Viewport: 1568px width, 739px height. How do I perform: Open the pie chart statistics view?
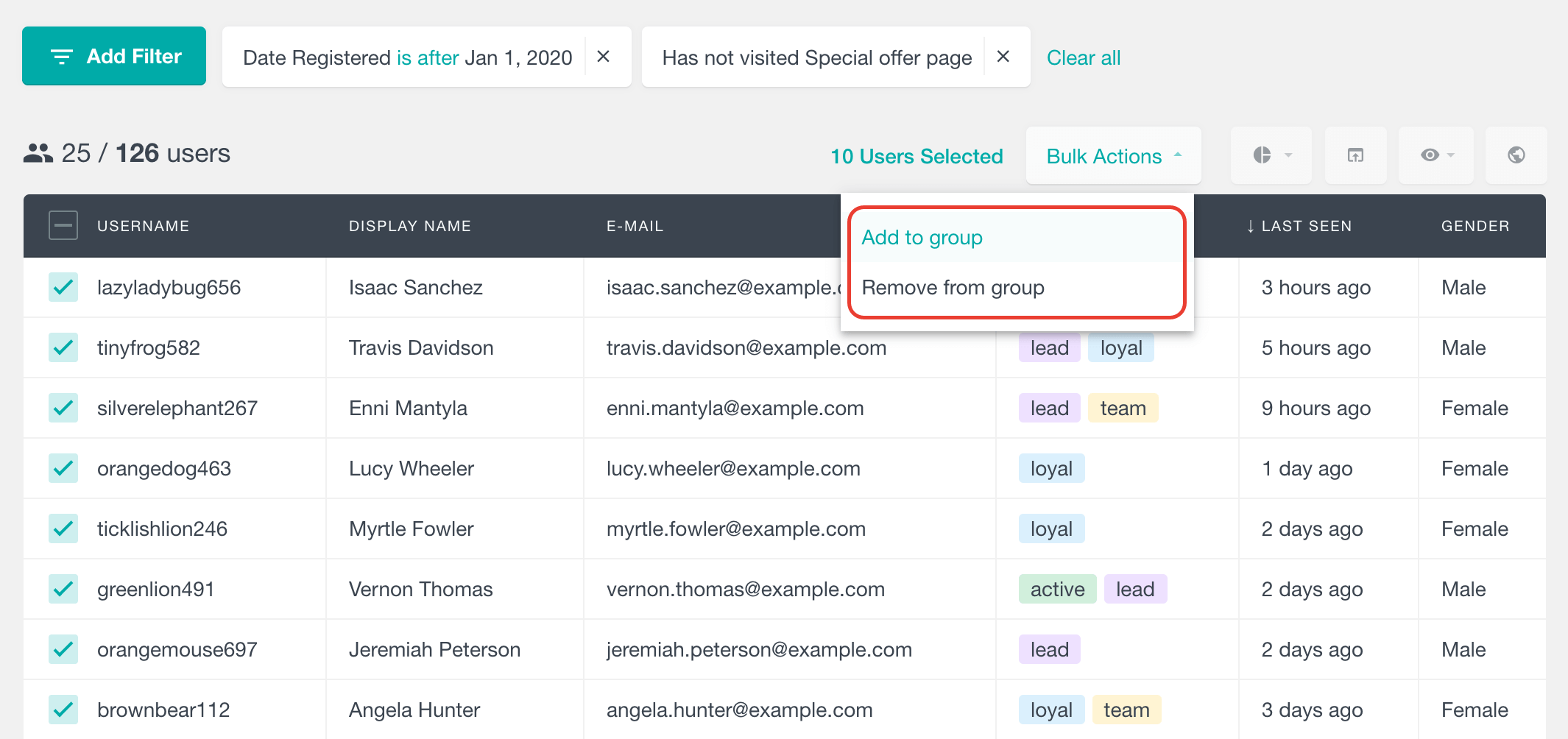1263,155
